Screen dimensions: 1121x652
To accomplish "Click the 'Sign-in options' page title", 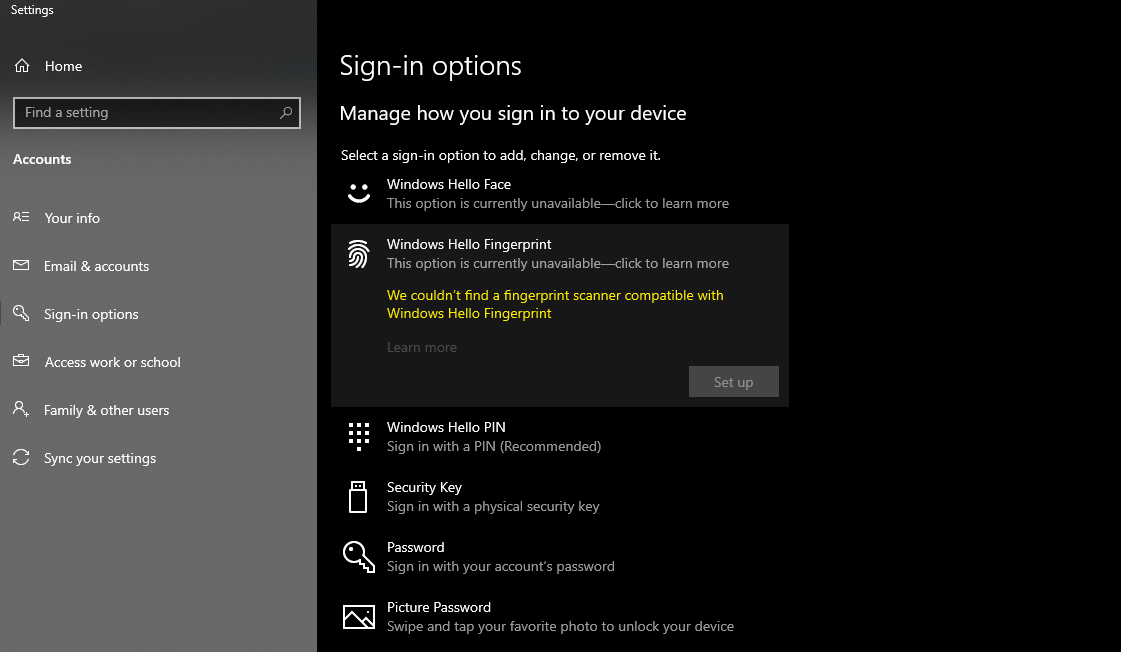I will pos(430,66).
